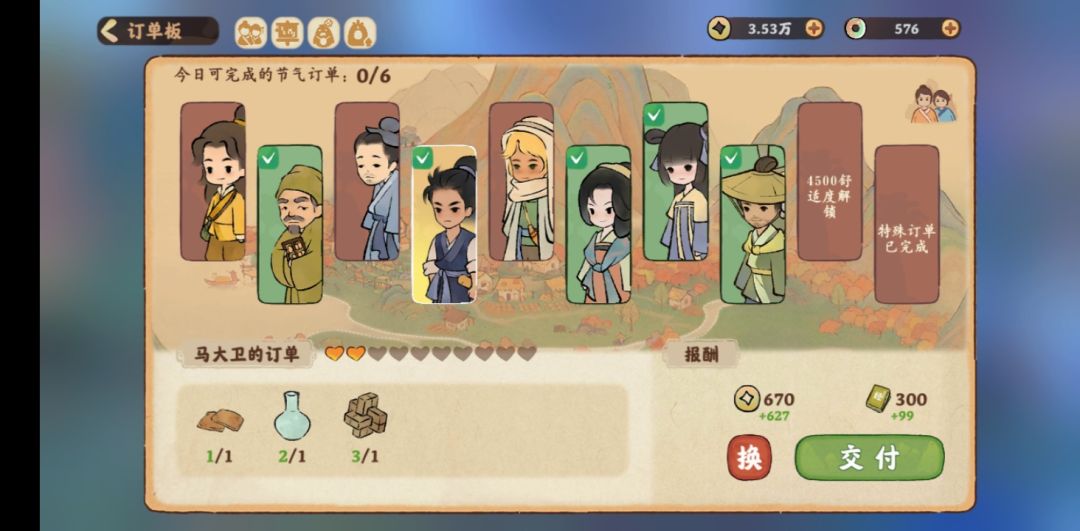This screenshot has height=531, width=1080.
Task: Select checked order card of old man in green robe
Action: 290,224
